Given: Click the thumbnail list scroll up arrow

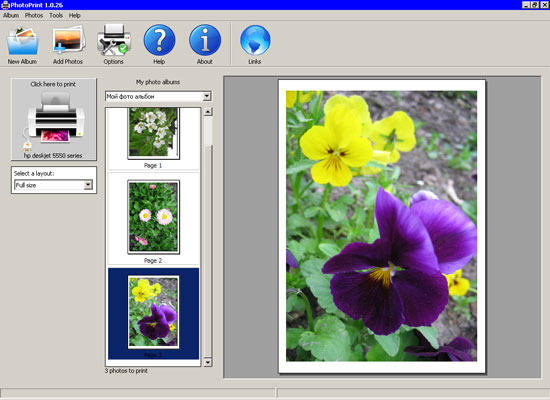Looking at the screenshot, I should (x=208, y=112).
